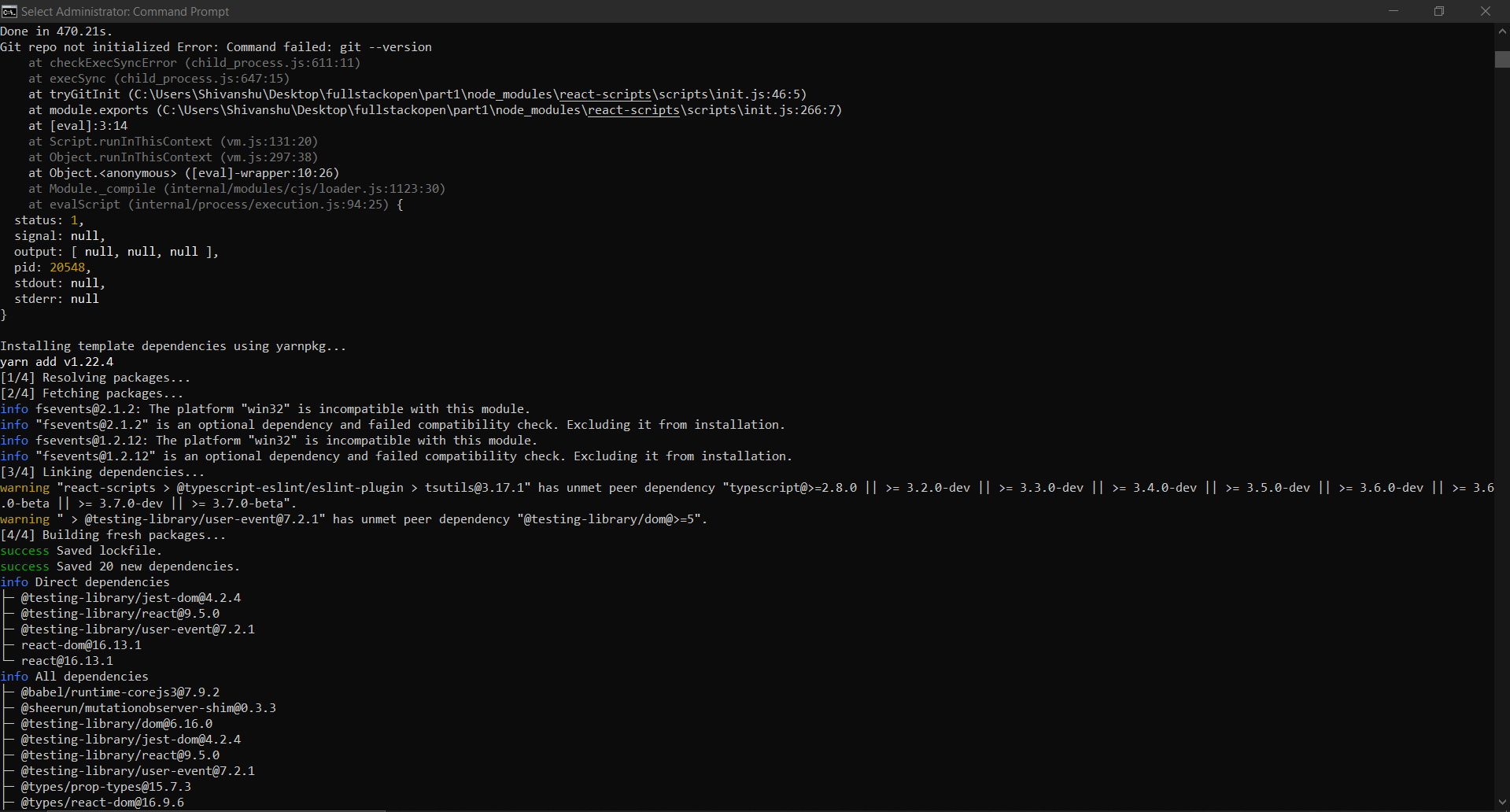
Task: Click the underlined react-scripts path in module.exports line
Action: [633, 110]
